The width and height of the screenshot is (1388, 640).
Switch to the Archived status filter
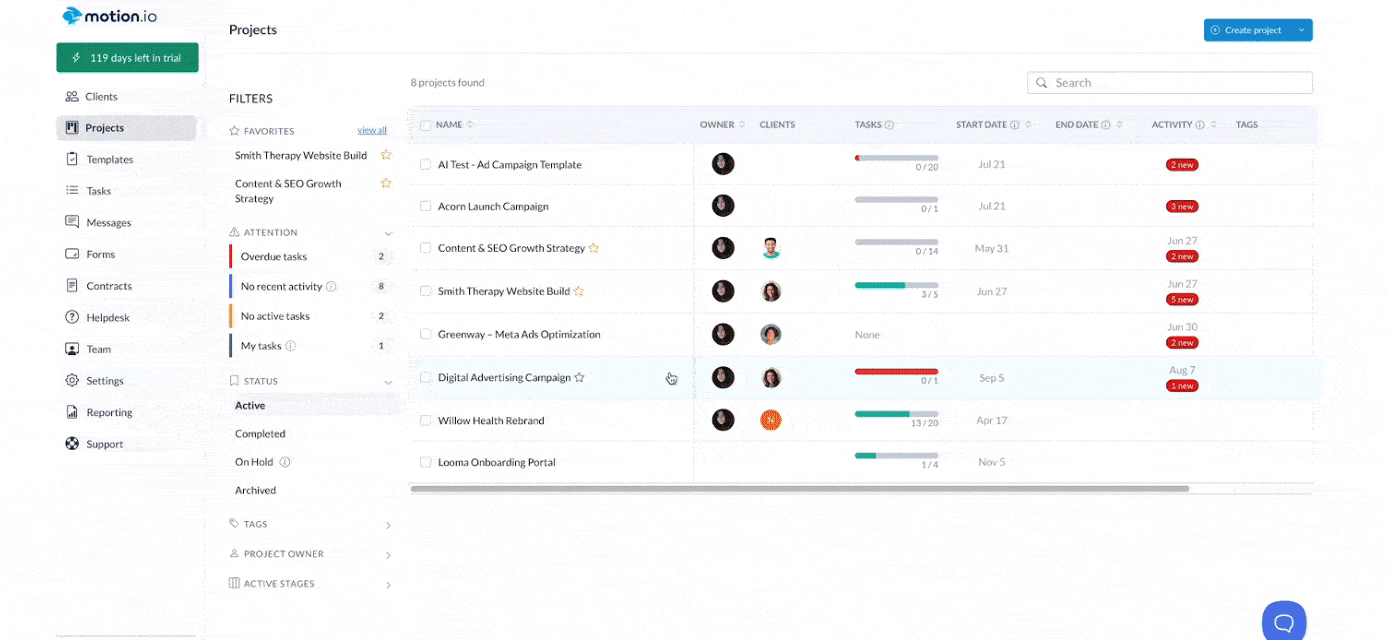point(255,490)
